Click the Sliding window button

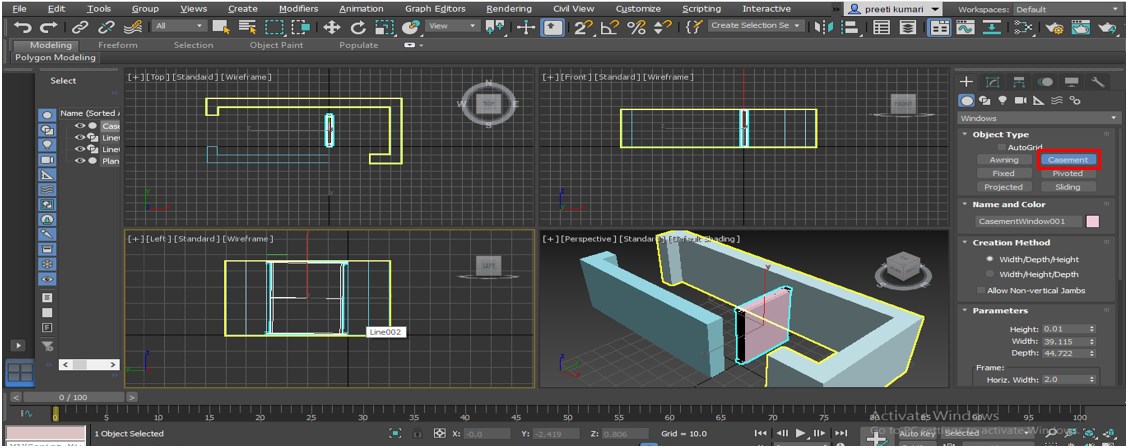pyautogui.click(x=1067, y=187)
